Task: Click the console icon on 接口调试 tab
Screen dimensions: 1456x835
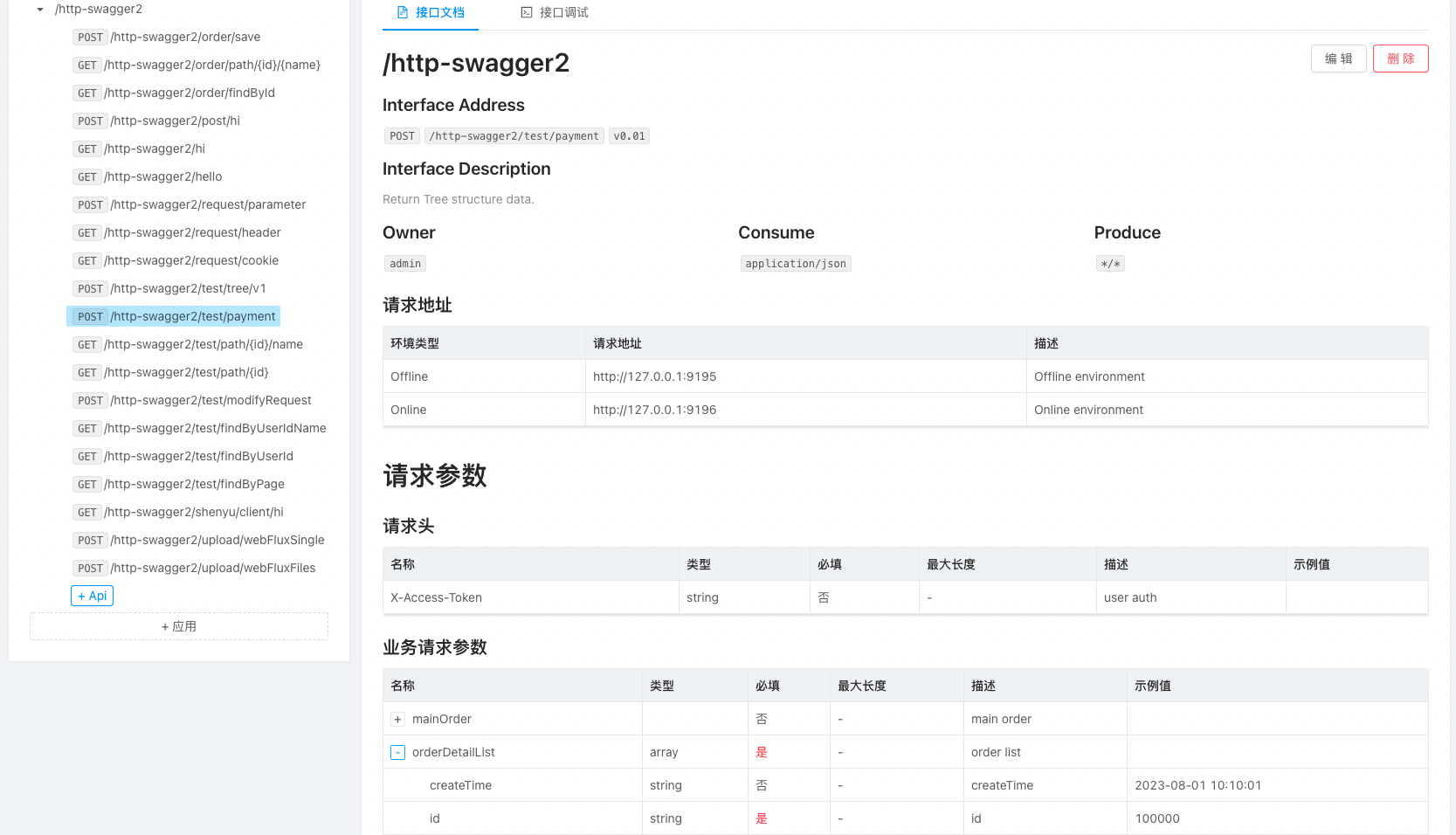Action: click(x=527, y=12)
